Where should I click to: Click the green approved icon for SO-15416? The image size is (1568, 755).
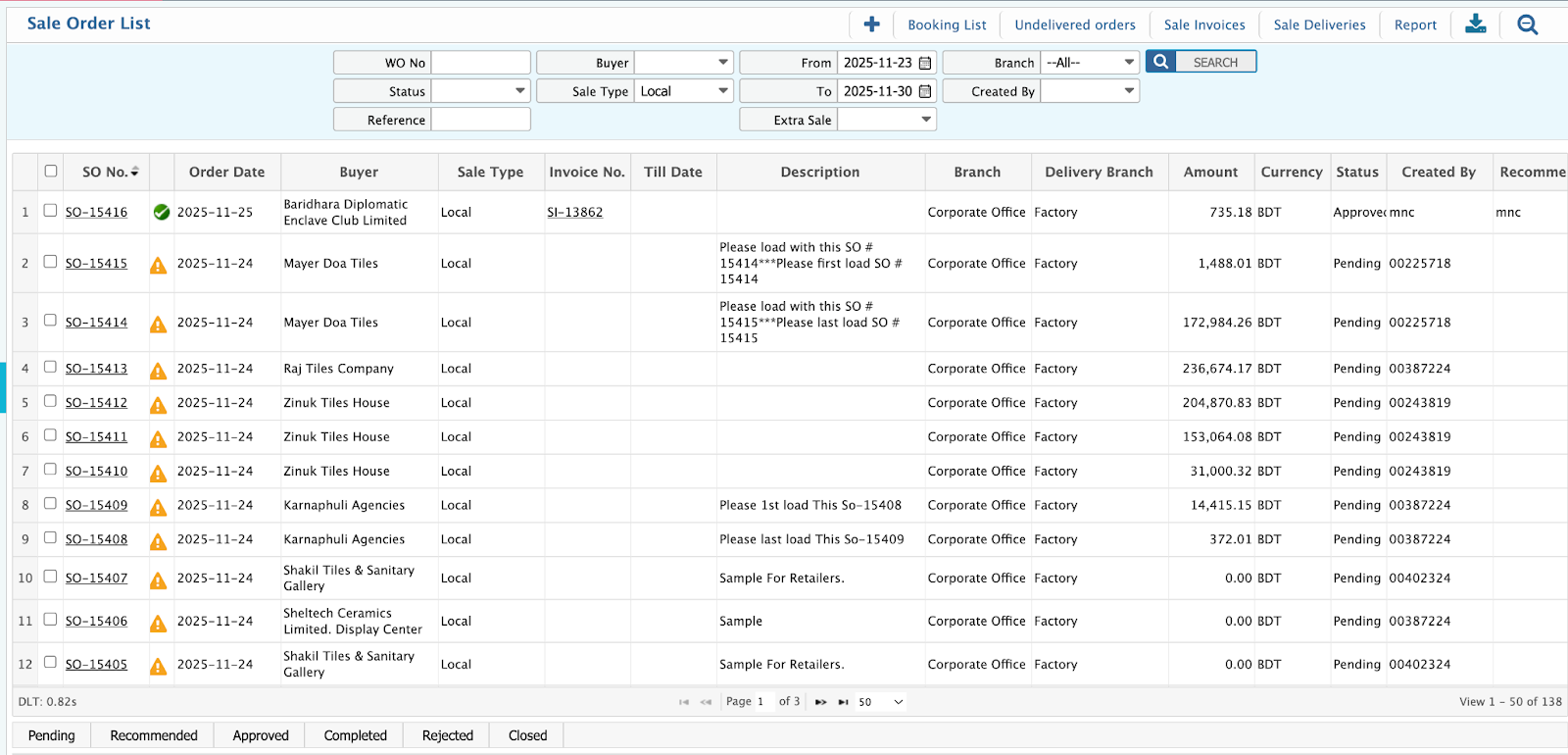click(x=162, y=212)
